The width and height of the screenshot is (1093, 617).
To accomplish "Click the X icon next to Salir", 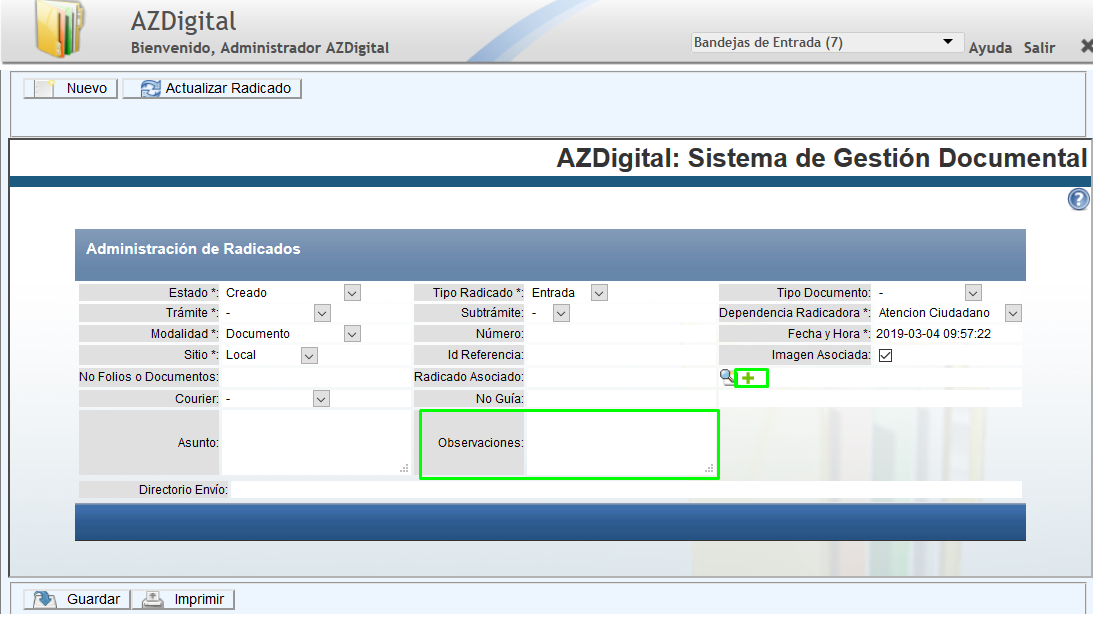I will pyautogui.click(x=1087, y=46).
